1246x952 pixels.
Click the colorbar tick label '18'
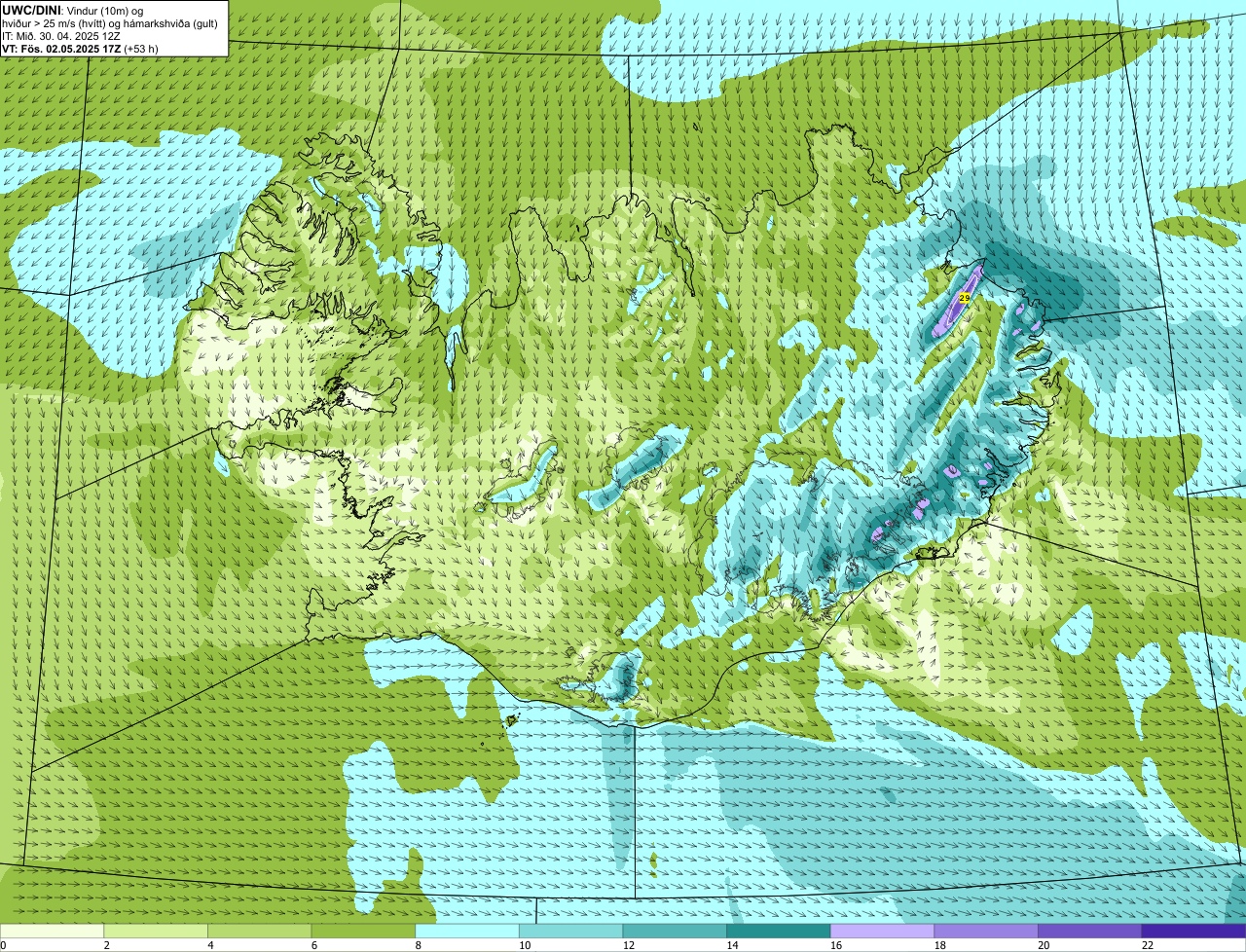[x=939, y=945]
